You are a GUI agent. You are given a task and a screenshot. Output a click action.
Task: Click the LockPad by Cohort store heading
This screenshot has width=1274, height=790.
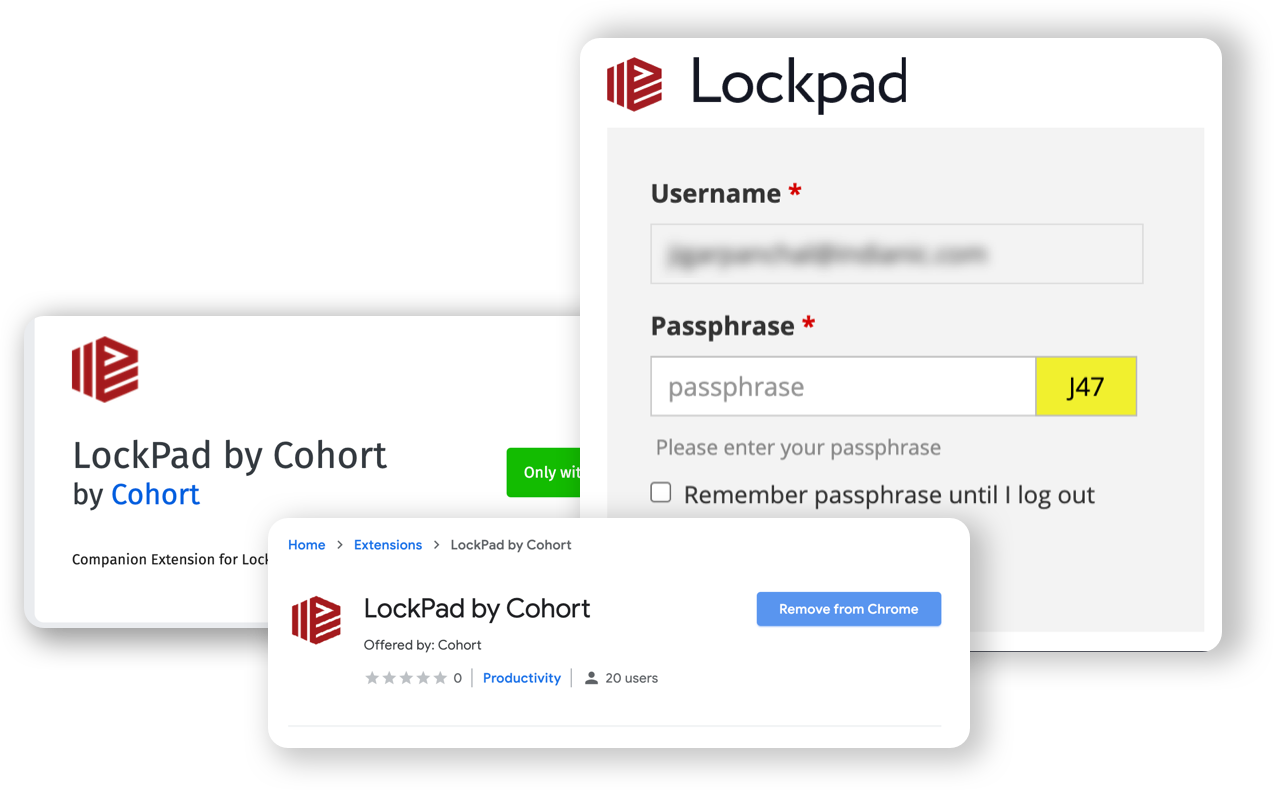click(477, 608)
